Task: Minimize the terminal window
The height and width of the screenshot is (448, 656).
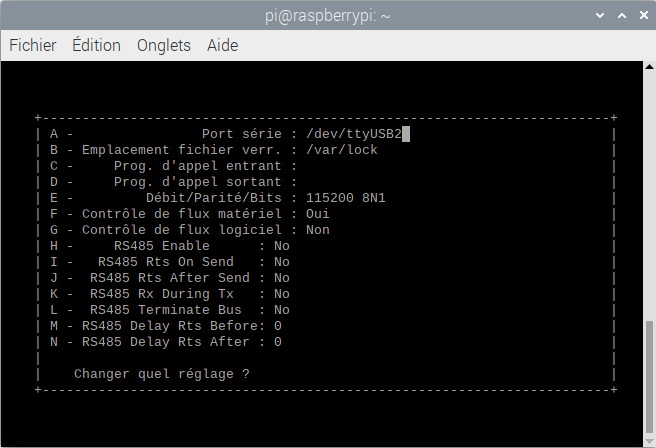Action: [x=598, y=16]
